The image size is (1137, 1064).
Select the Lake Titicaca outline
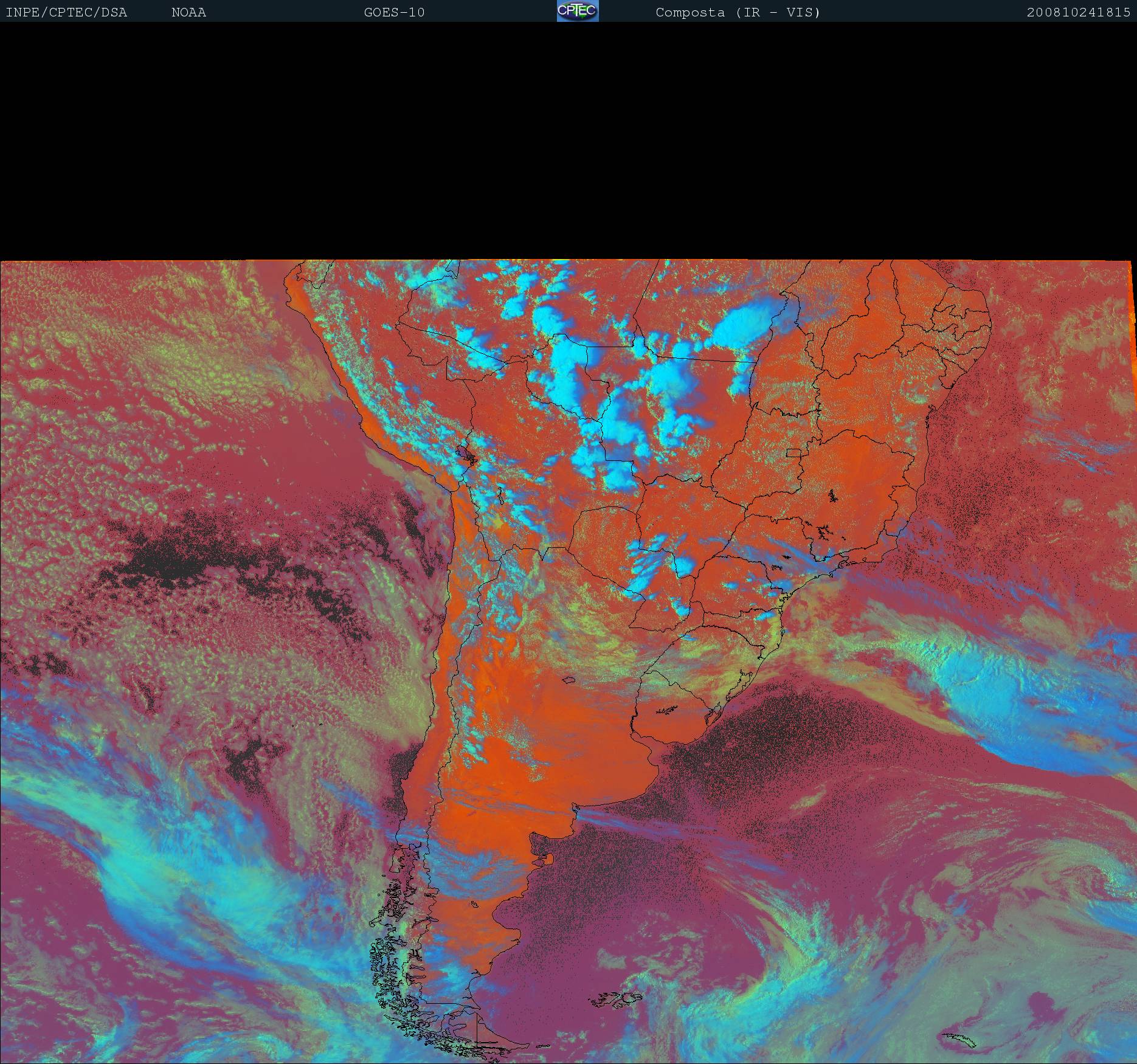tap(466, 454)
